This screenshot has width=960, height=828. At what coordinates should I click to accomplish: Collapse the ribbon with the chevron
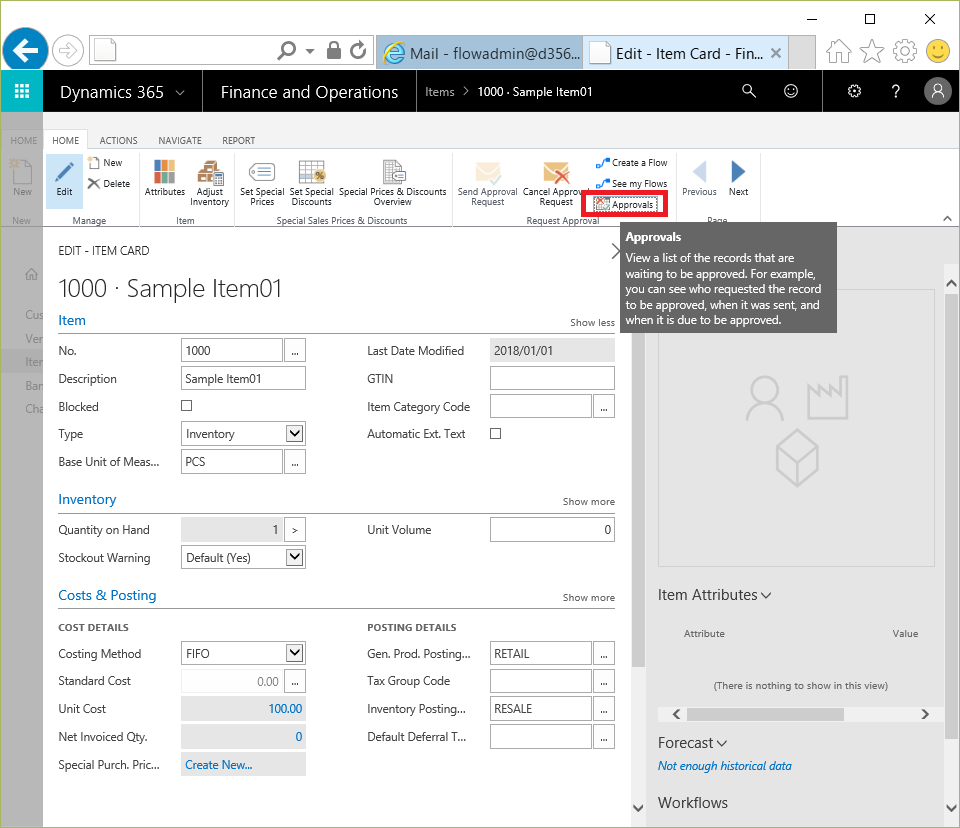point(947,219)
